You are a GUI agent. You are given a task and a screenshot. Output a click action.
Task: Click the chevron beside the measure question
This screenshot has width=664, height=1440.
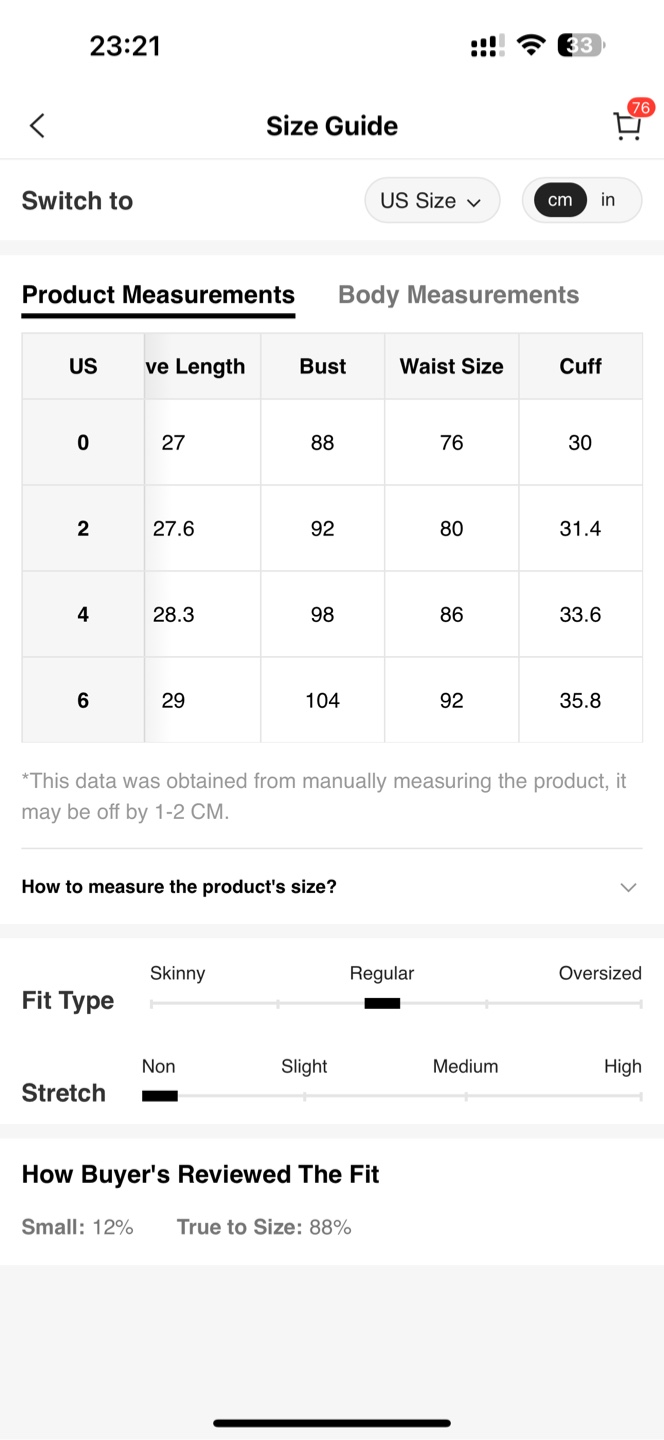tap(628, 887)
